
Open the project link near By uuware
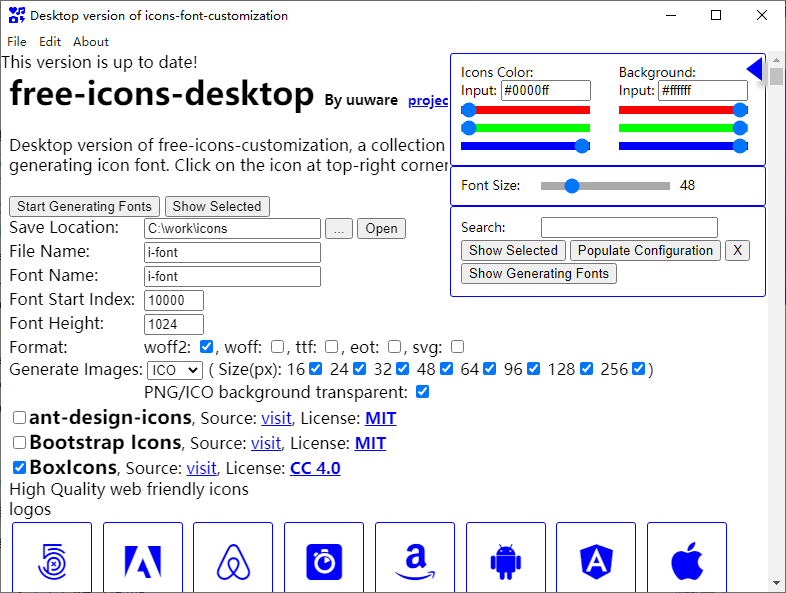[428, 100]
